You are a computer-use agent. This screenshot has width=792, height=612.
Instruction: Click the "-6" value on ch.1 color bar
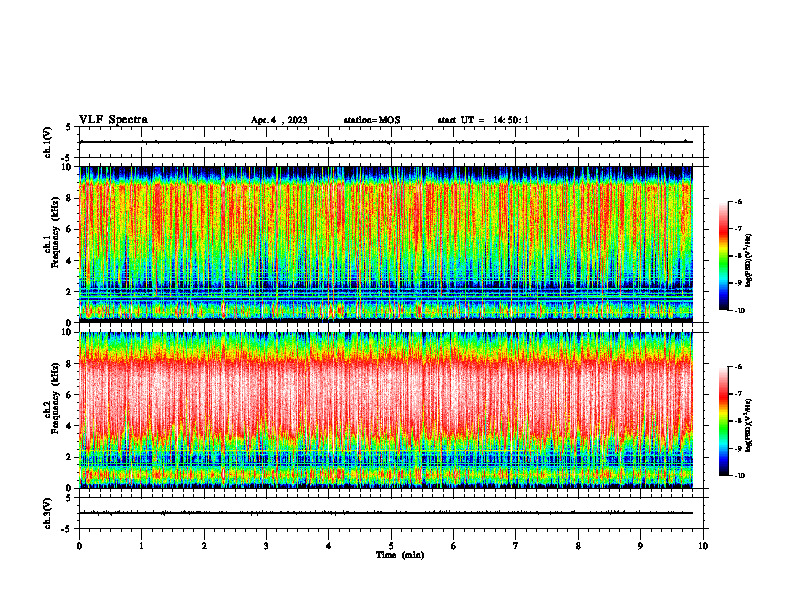pos(738,201)
